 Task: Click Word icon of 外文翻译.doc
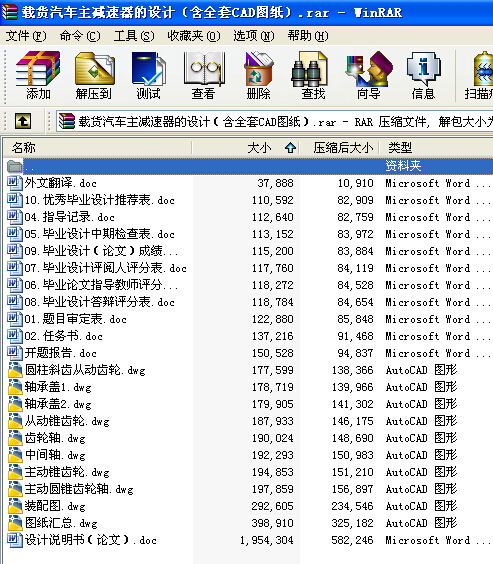click(x=15, y=183)
